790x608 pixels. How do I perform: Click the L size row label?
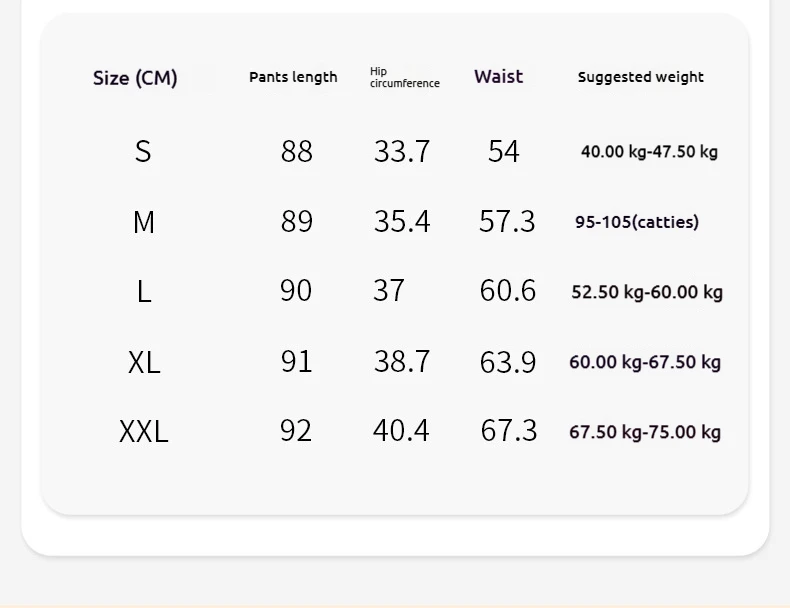pos(144,291)
